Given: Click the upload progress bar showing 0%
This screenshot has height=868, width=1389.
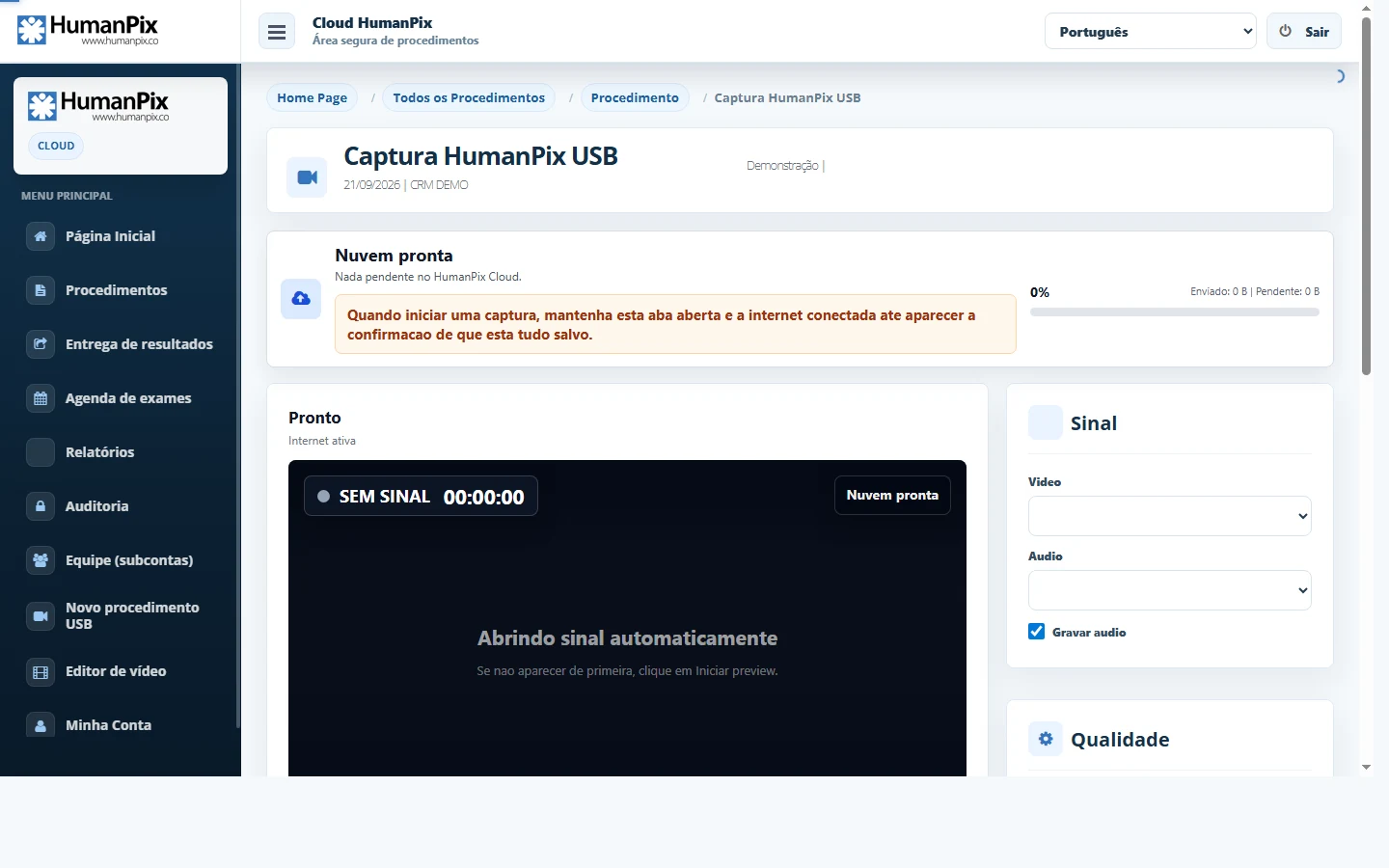Looking at the screenshot, I should click(1175, 312).
